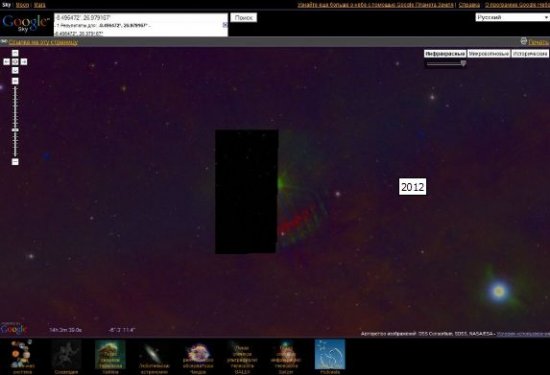Click the center reset-view pan button
Image resolution: width=550 pixels, height=375 pixels.
click(x=15, y=62)
